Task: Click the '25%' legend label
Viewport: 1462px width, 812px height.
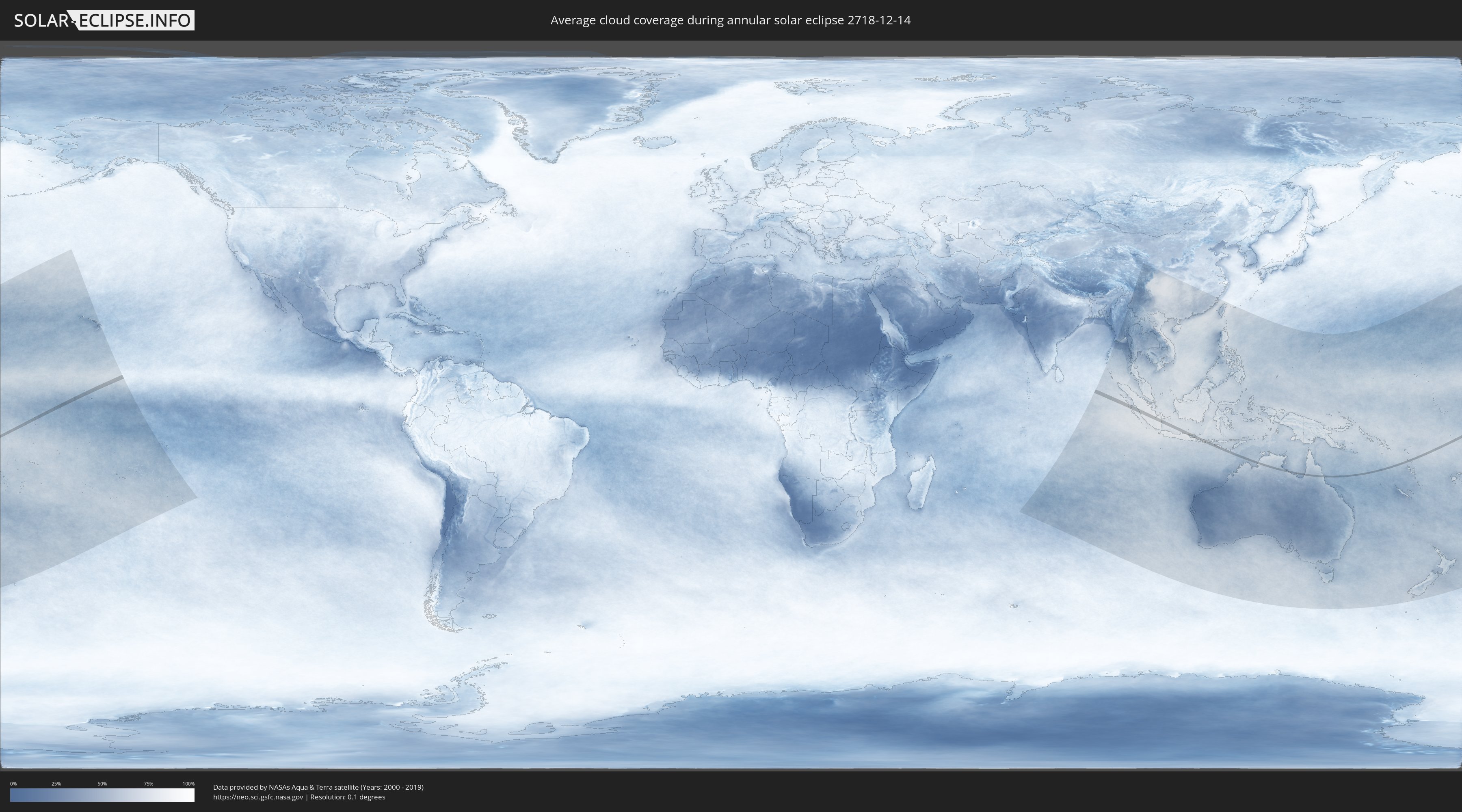Action: coord(56,784)
